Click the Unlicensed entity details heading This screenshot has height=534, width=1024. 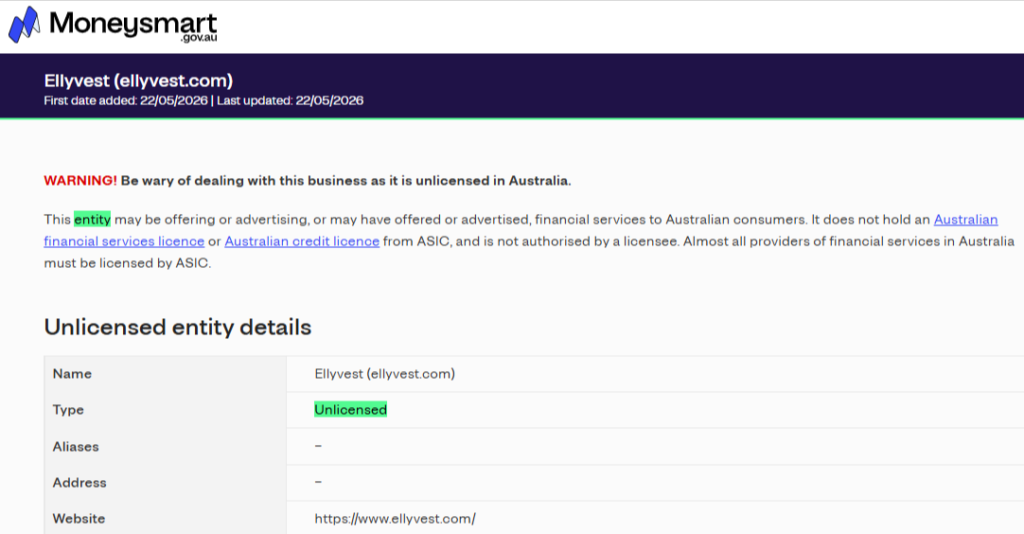(178, 327)
